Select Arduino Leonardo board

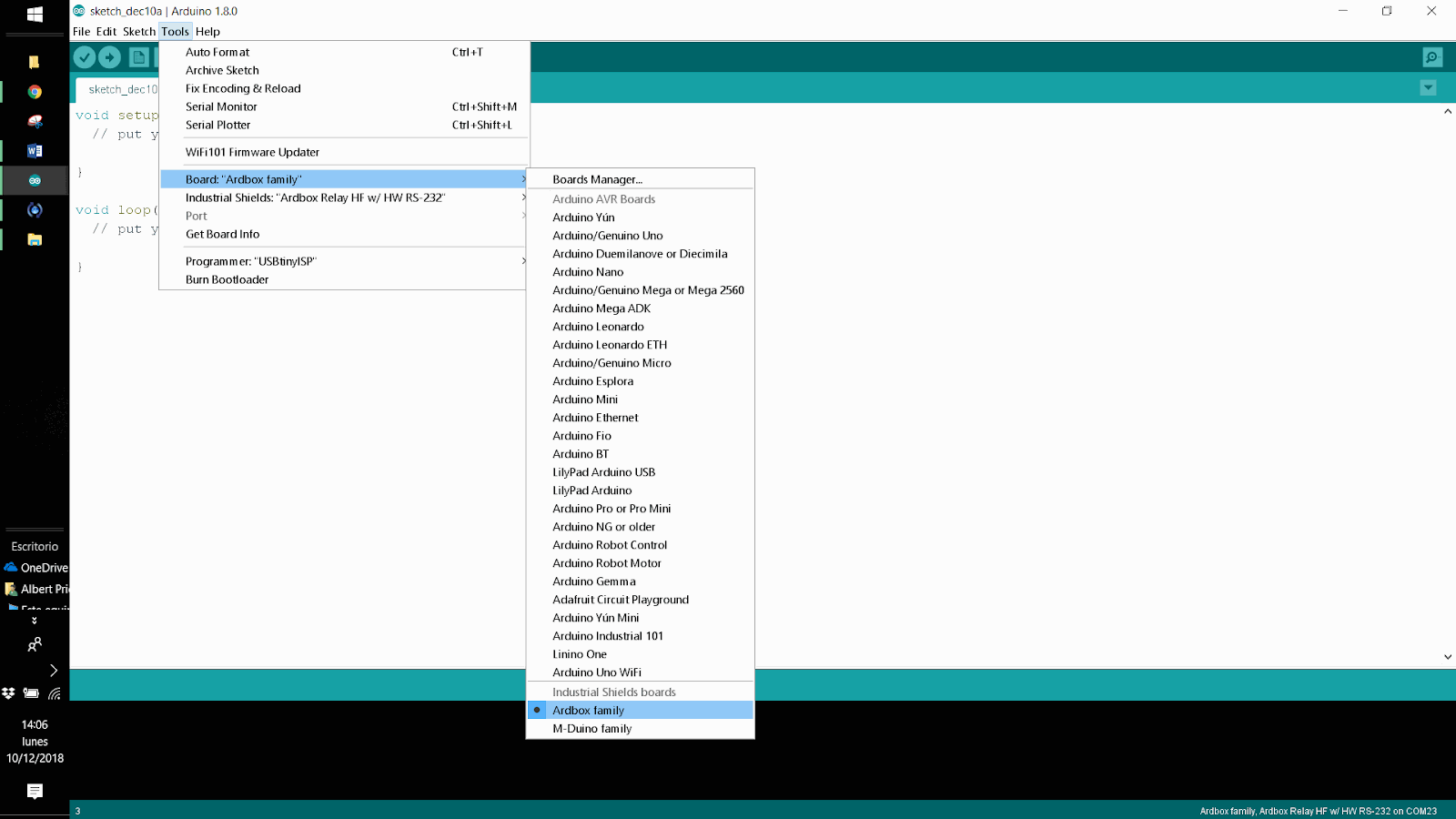click(x=640, y=327)
